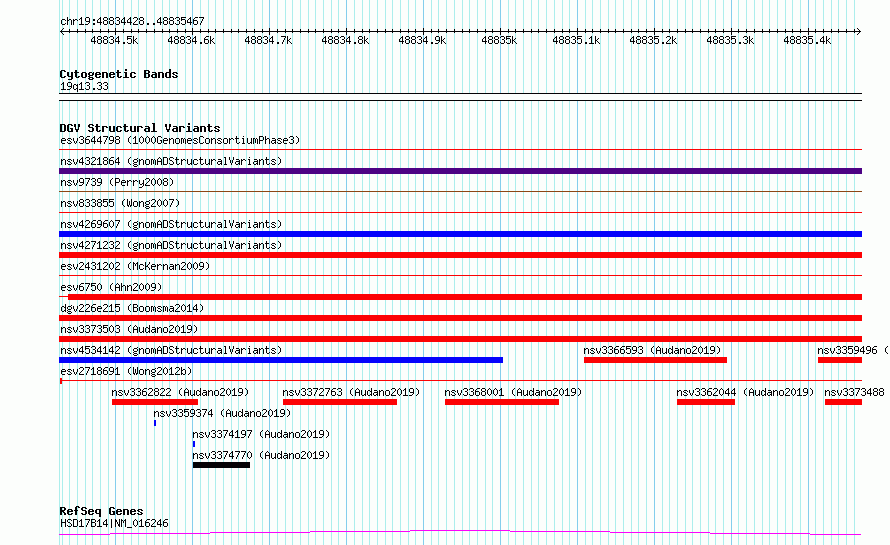Open the nsv833855 (Wong2007) variant label
890x545 pixels.
point(120,203)
